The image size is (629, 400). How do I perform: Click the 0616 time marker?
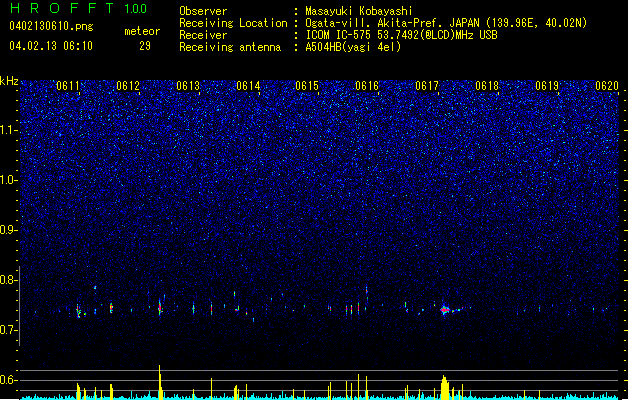coord(367,86)
